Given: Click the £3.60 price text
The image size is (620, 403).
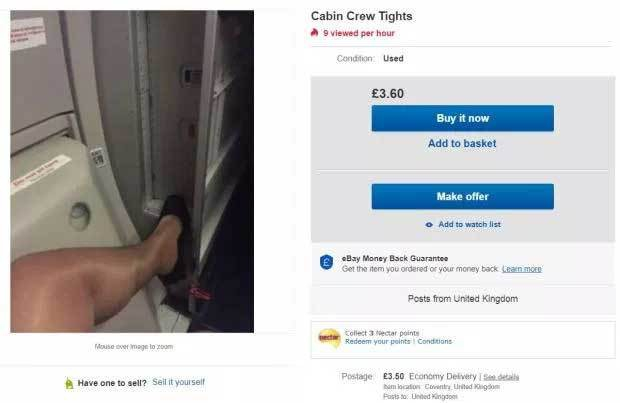Looking at the screenshot, I should point(388,94).
